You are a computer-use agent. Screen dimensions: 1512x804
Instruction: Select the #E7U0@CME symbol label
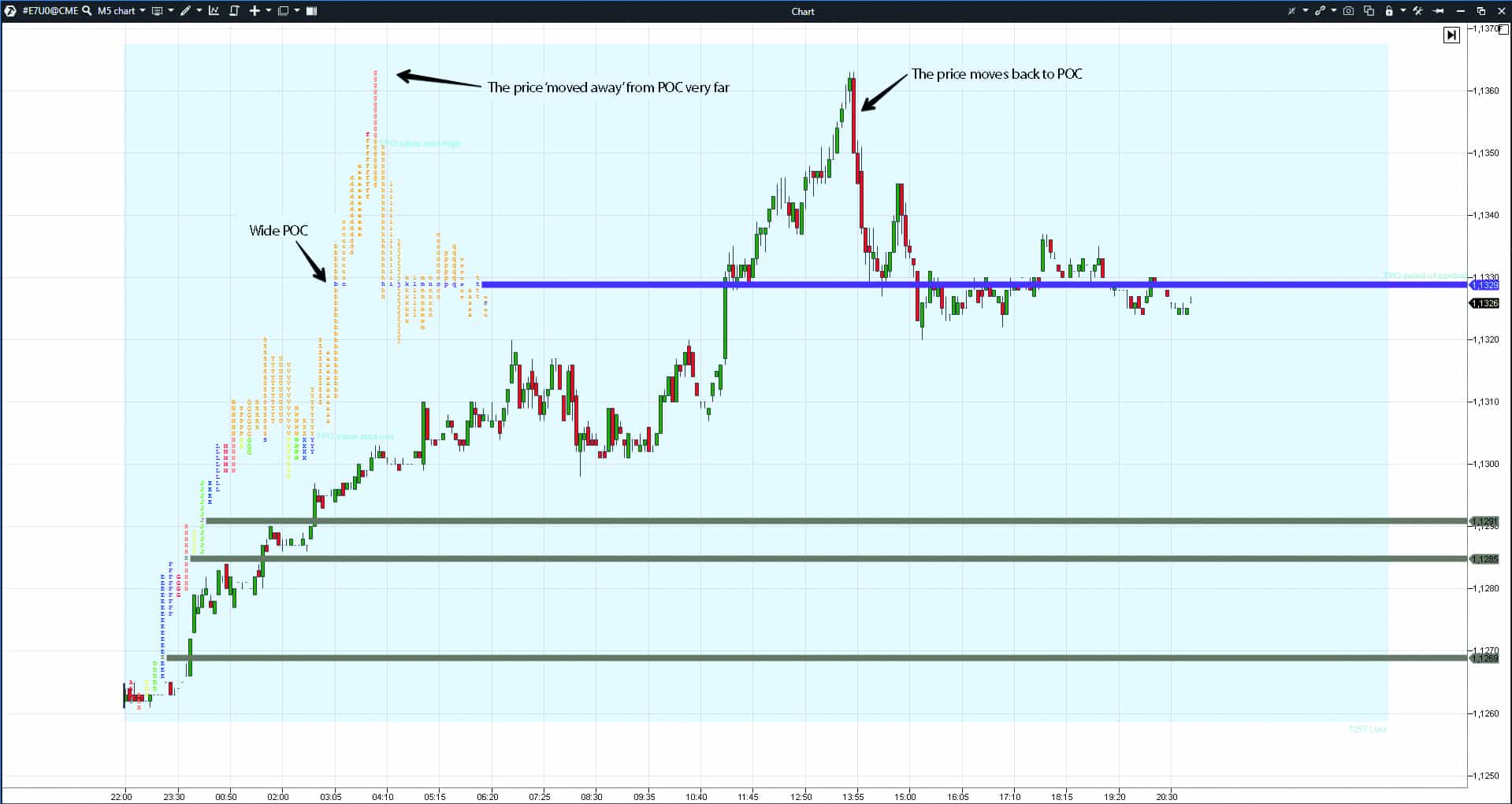coord(50,11)
